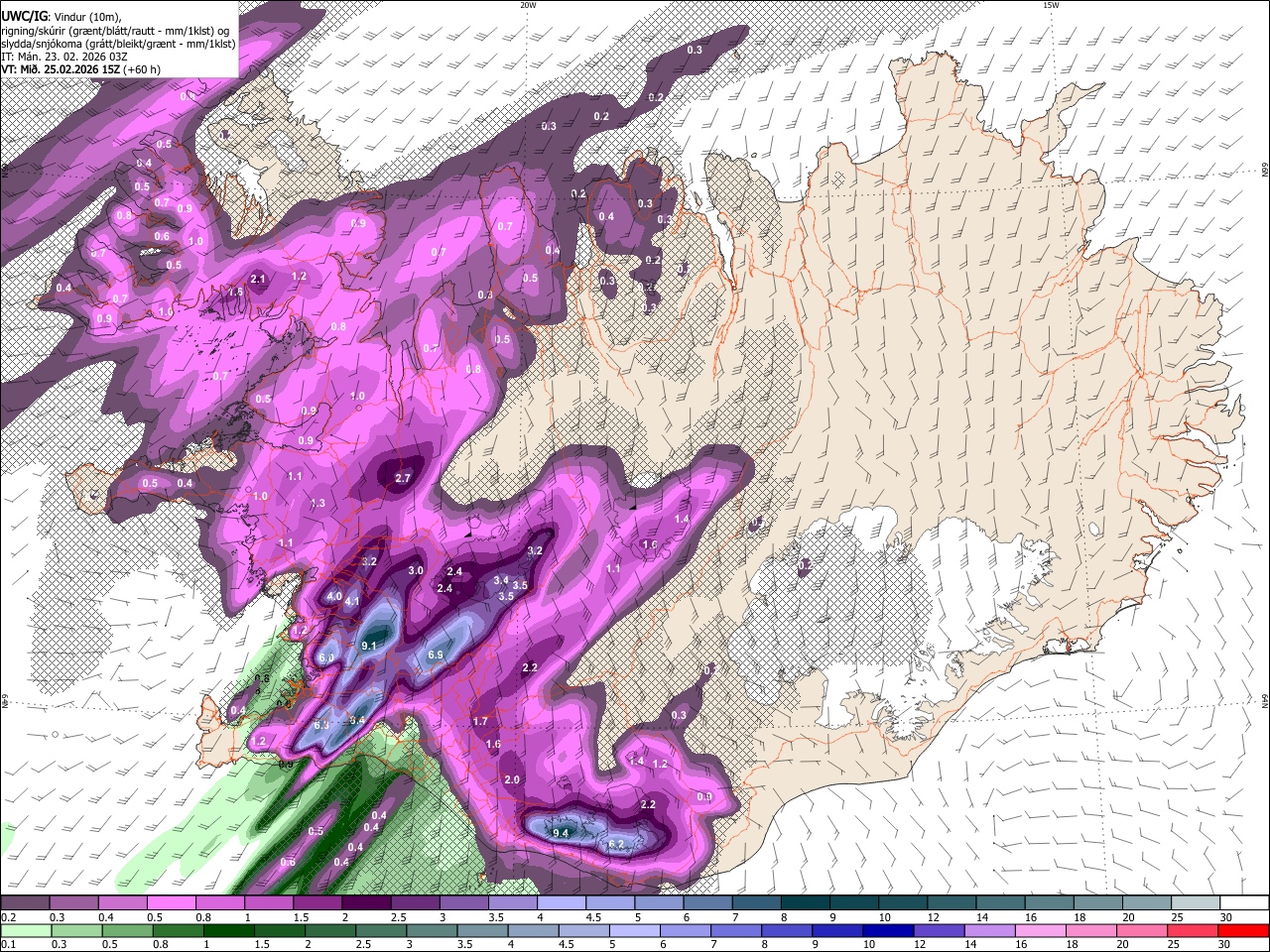Click the '2.1' precipitation value on the map

258,279
